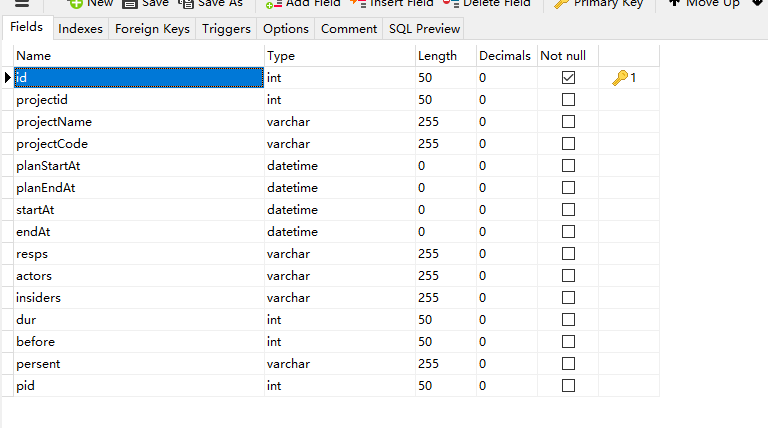Viewport: 768px width, 428px height.
Task: Select the pid field name
Action: pos(139,386)
